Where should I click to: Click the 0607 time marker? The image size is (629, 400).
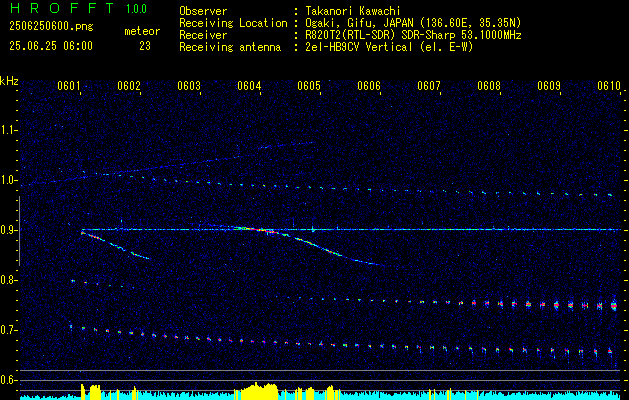429,85
